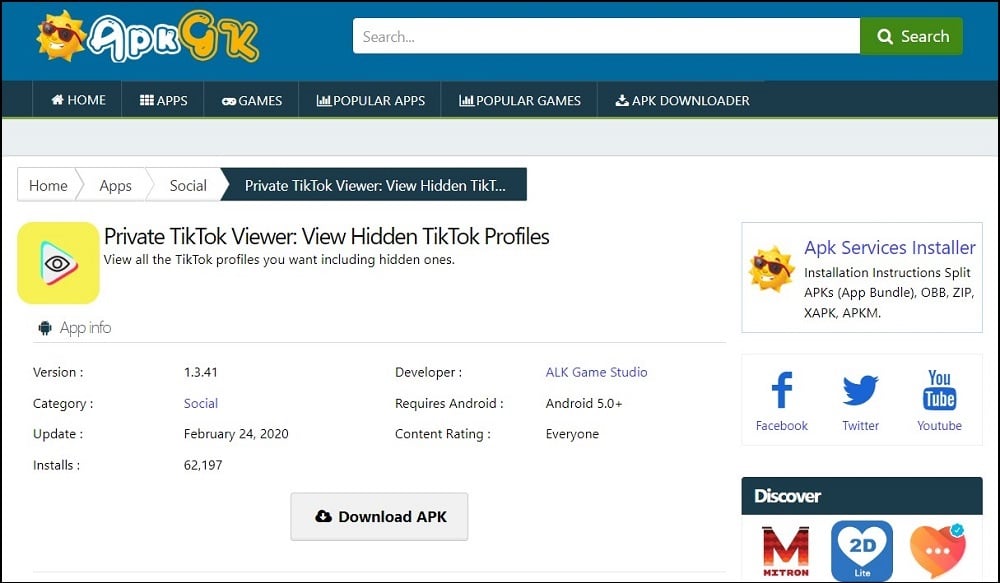Click inside the Search input field

coord(606,36)
